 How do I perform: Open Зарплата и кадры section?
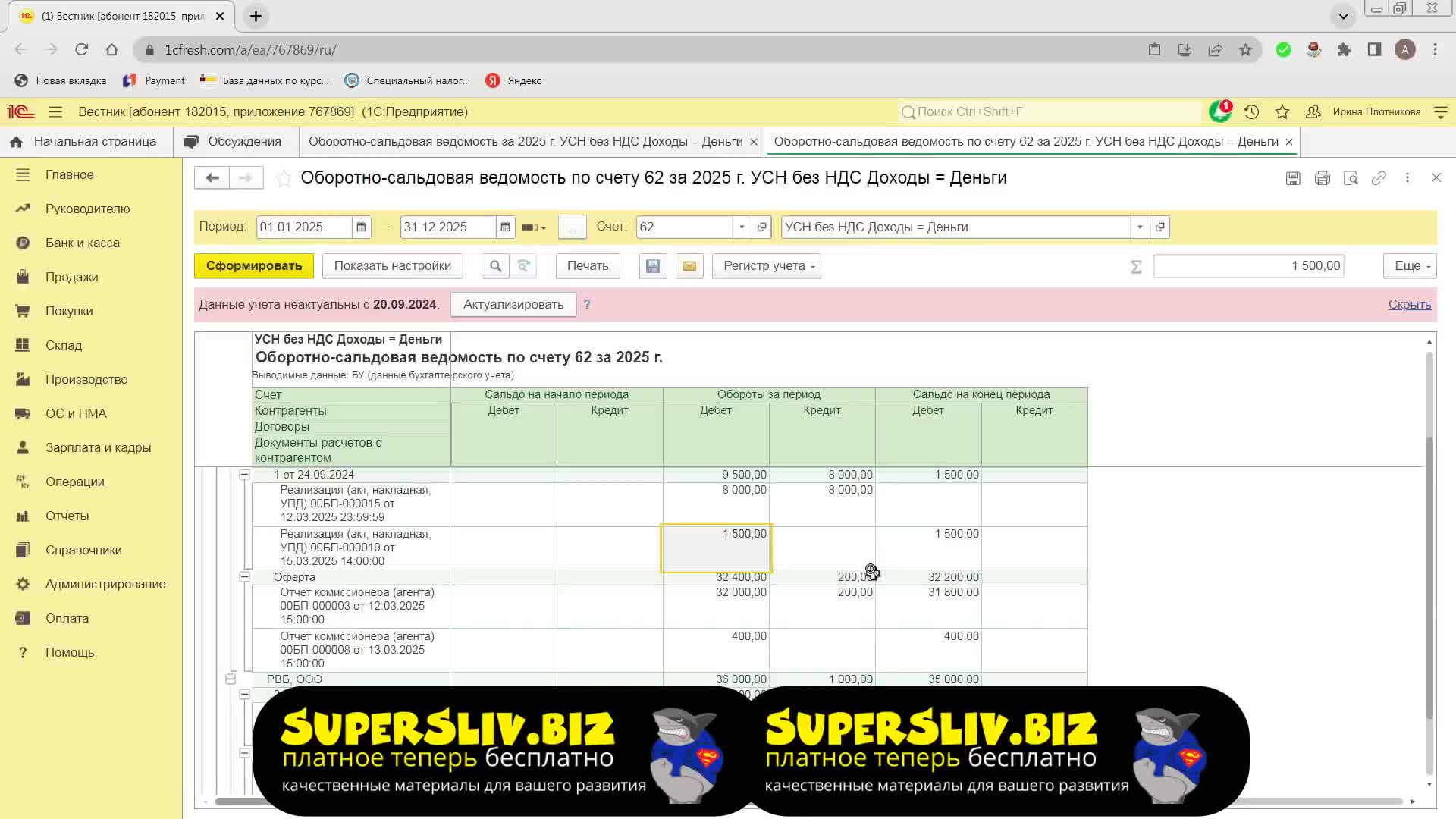coord(98,448)
